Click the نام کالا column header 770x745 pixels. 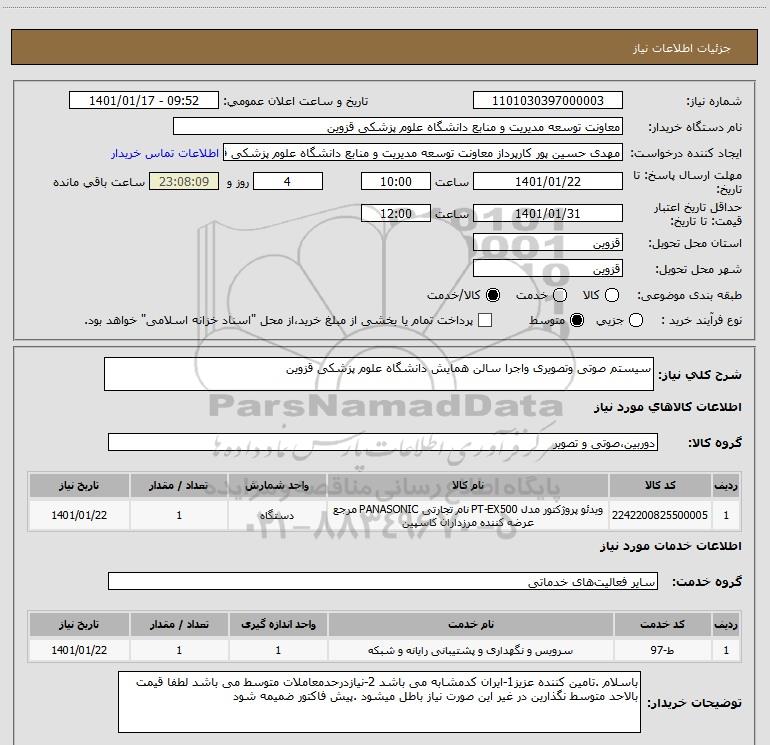tap(468, 485)
